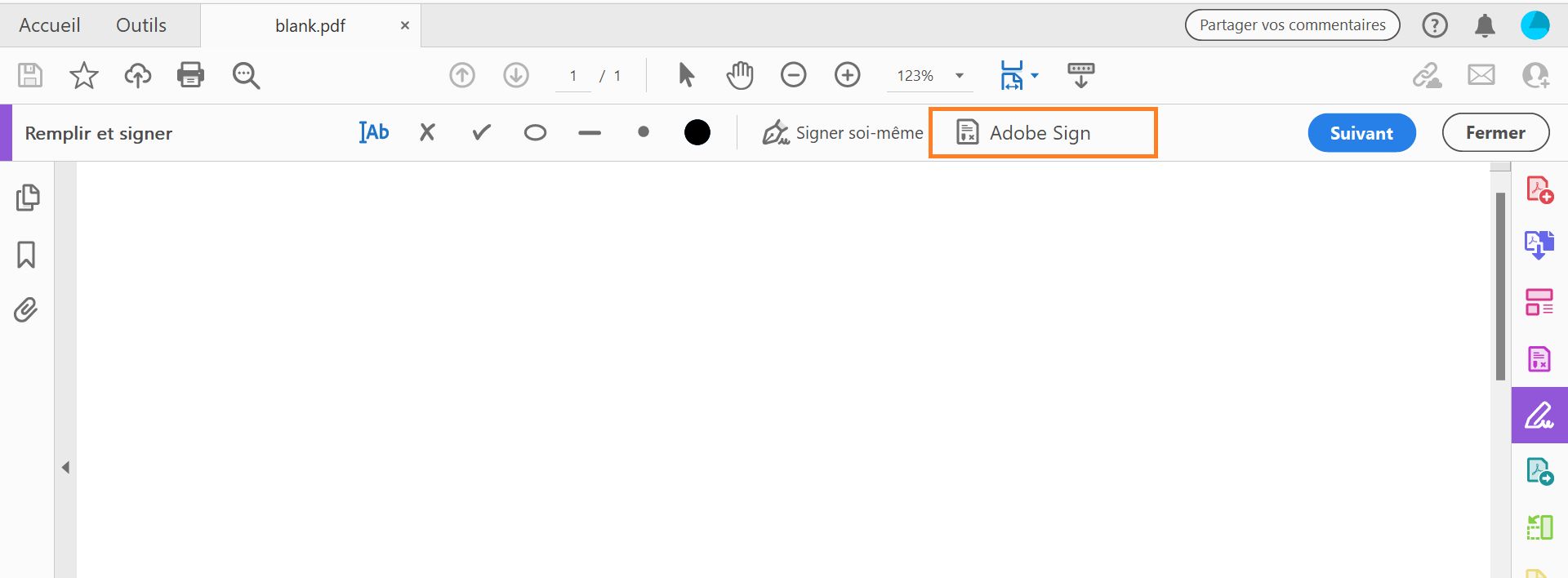
Task: Share a link to file icon
Action: point(1428,75)
